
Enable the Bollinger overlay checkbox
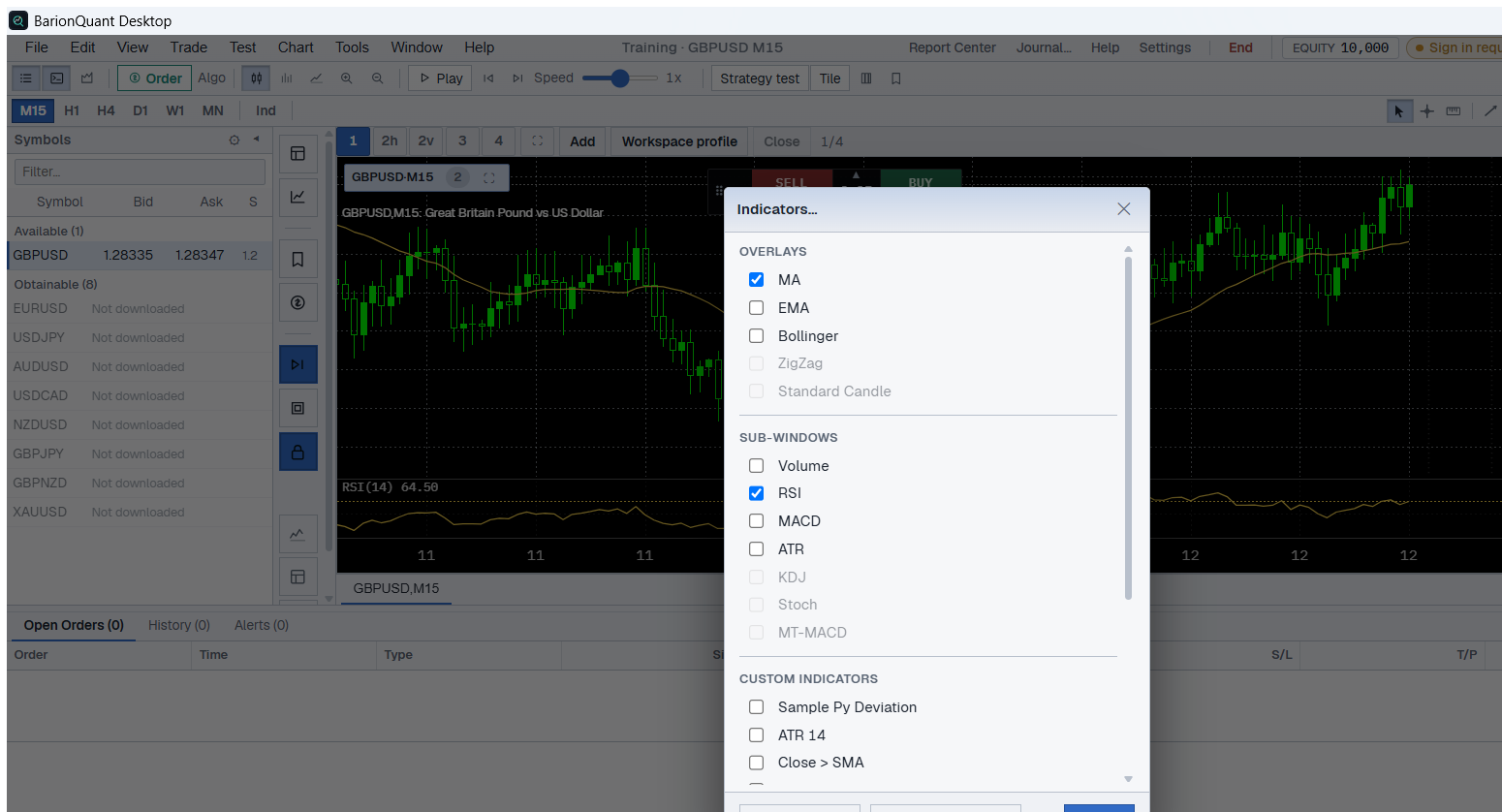pos(757,336)
